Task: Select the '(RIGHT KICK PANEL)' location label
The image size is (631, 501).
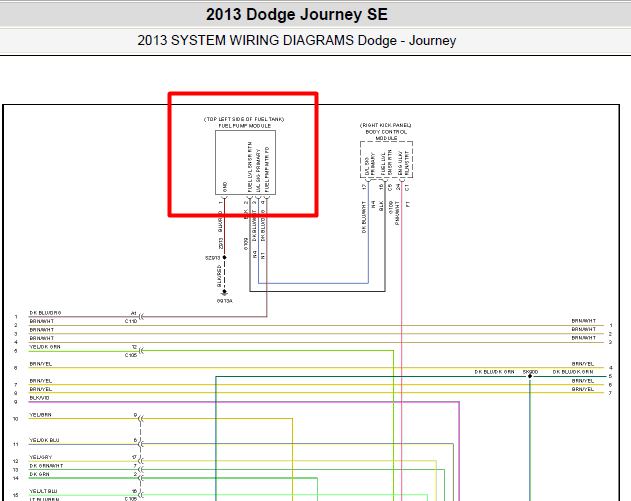Action: [x=386, y=125]
